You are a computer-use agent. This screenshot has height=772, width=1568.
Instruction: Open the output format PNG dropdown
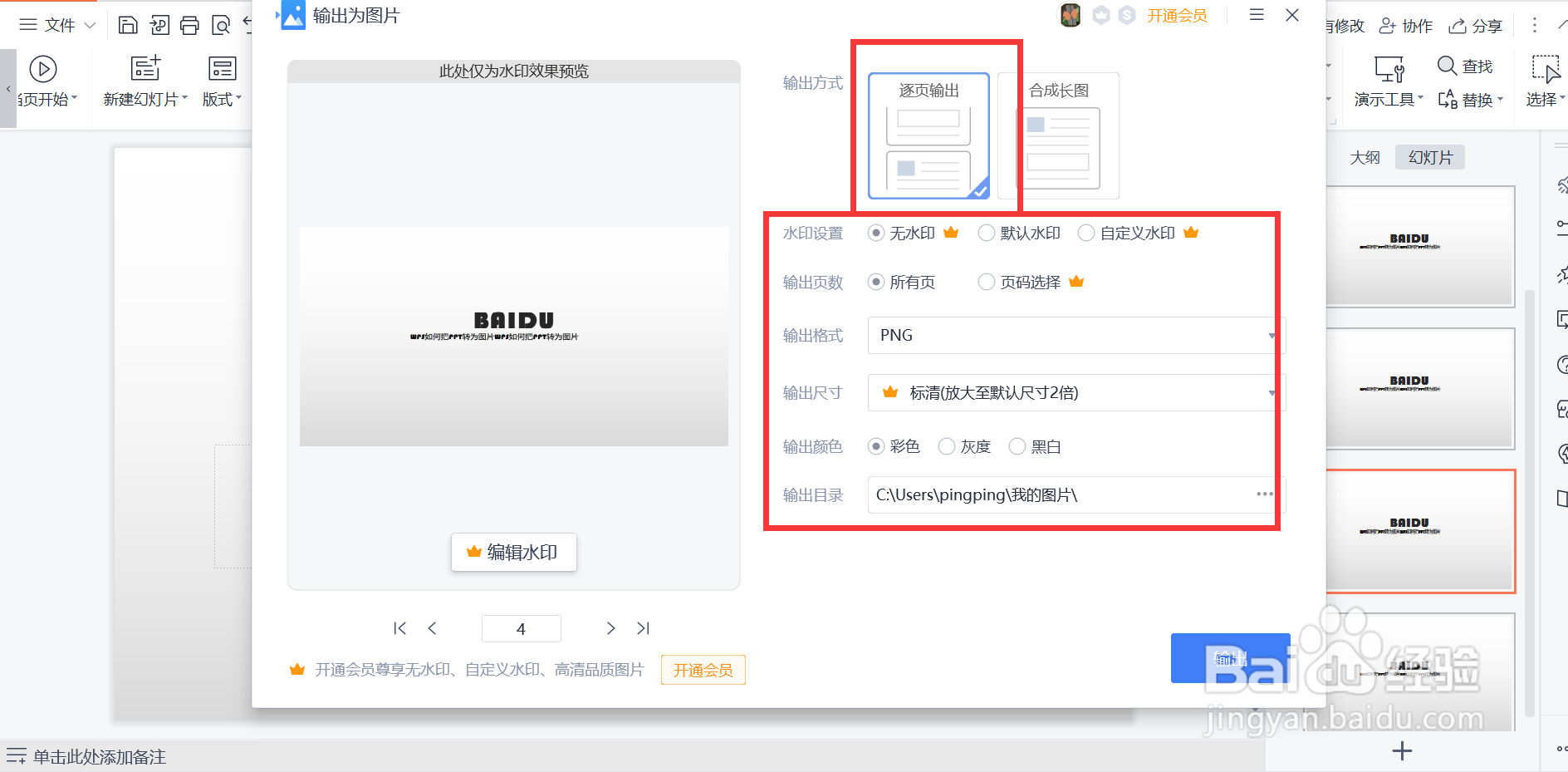(1076, 335)
